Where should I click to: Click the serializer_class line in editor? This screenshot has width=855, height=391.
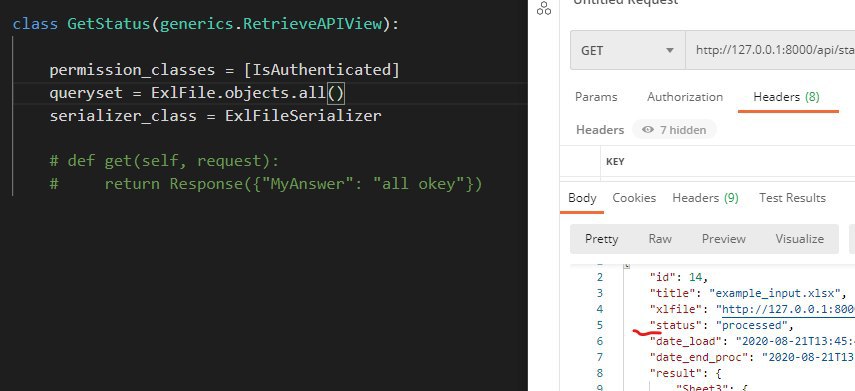(215, 116)
